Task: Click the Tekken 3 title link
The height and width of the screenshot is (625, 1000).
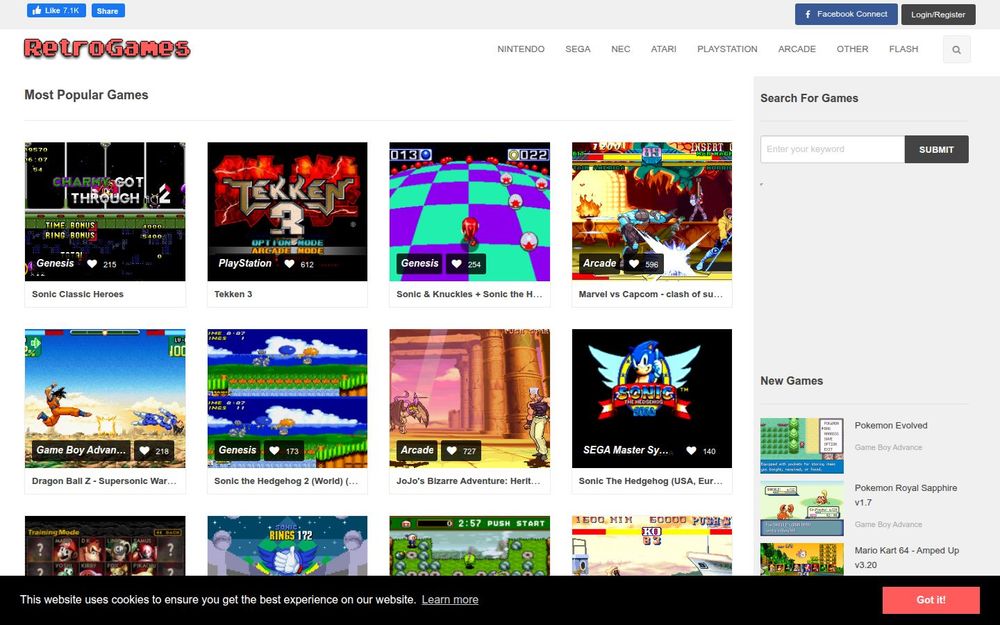Action: (x=233, y=294)
